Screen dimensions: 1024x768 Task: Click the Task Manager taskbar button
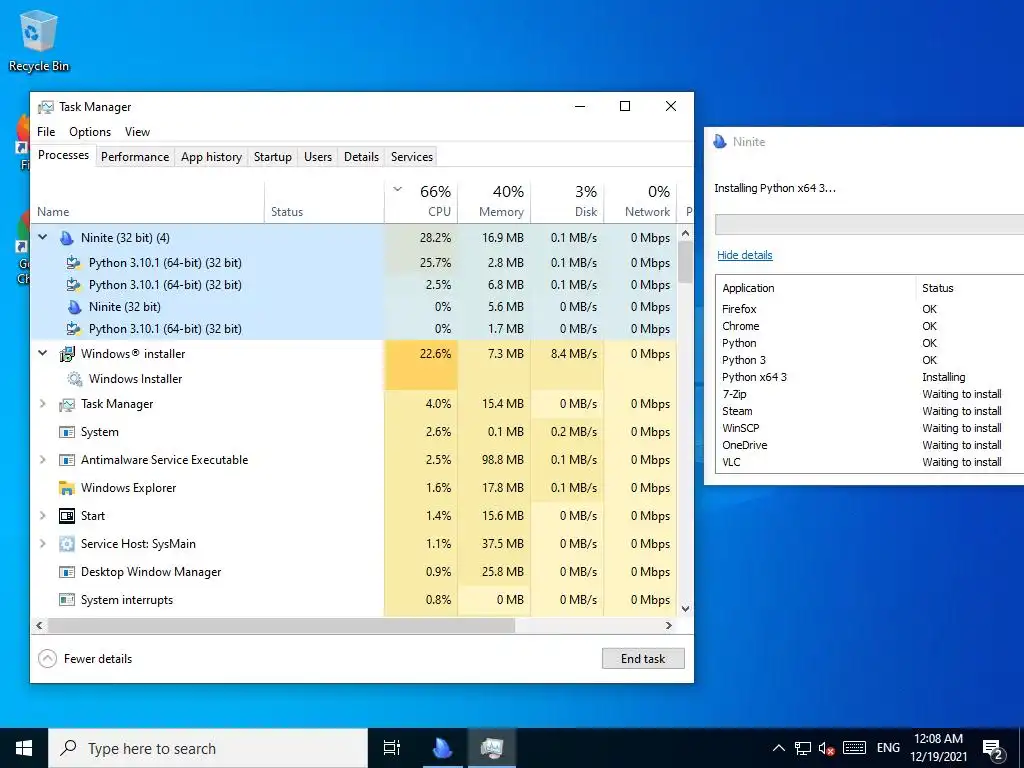point(492,748)
